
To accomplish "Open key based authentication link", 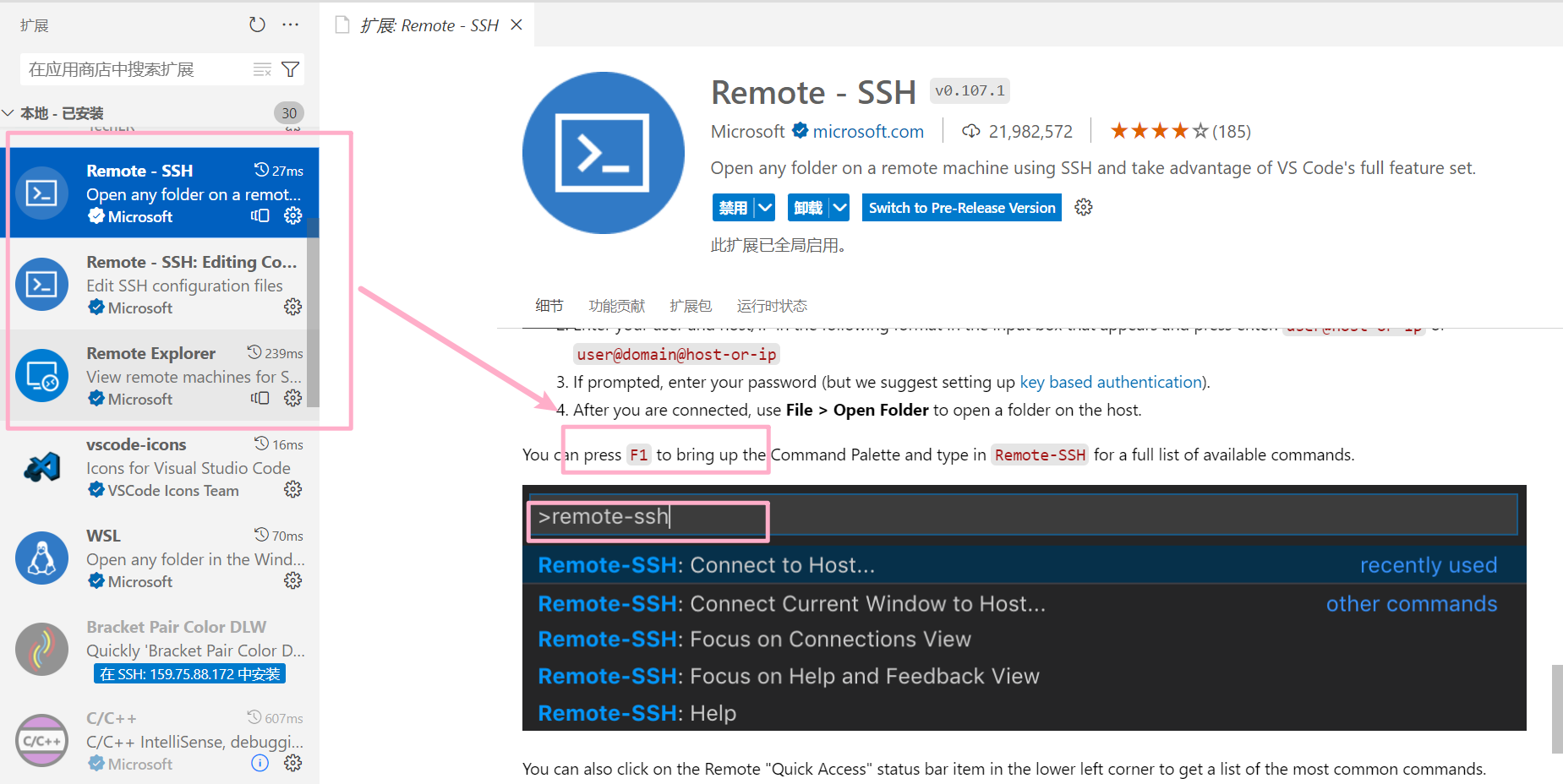I will [x=1111, y=382].
